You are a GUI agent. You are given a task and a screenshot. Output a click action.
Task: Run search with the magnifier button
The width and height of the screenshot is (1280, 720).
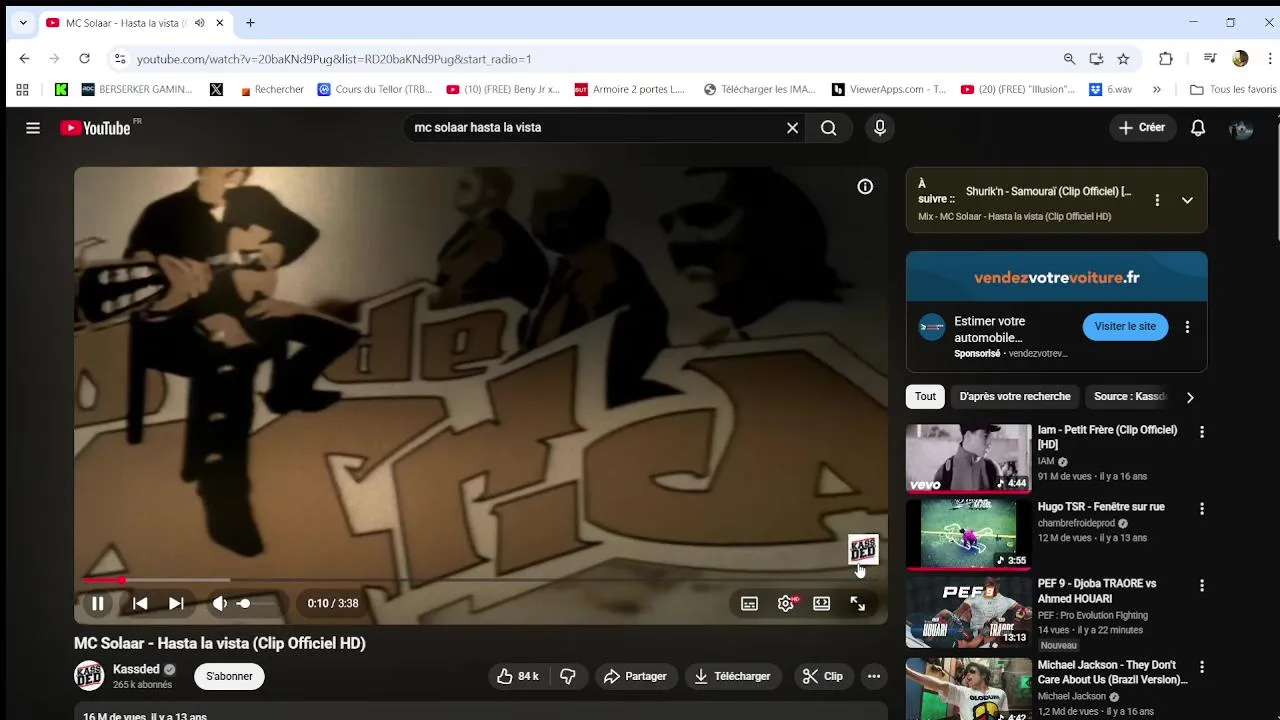point(828,128)
